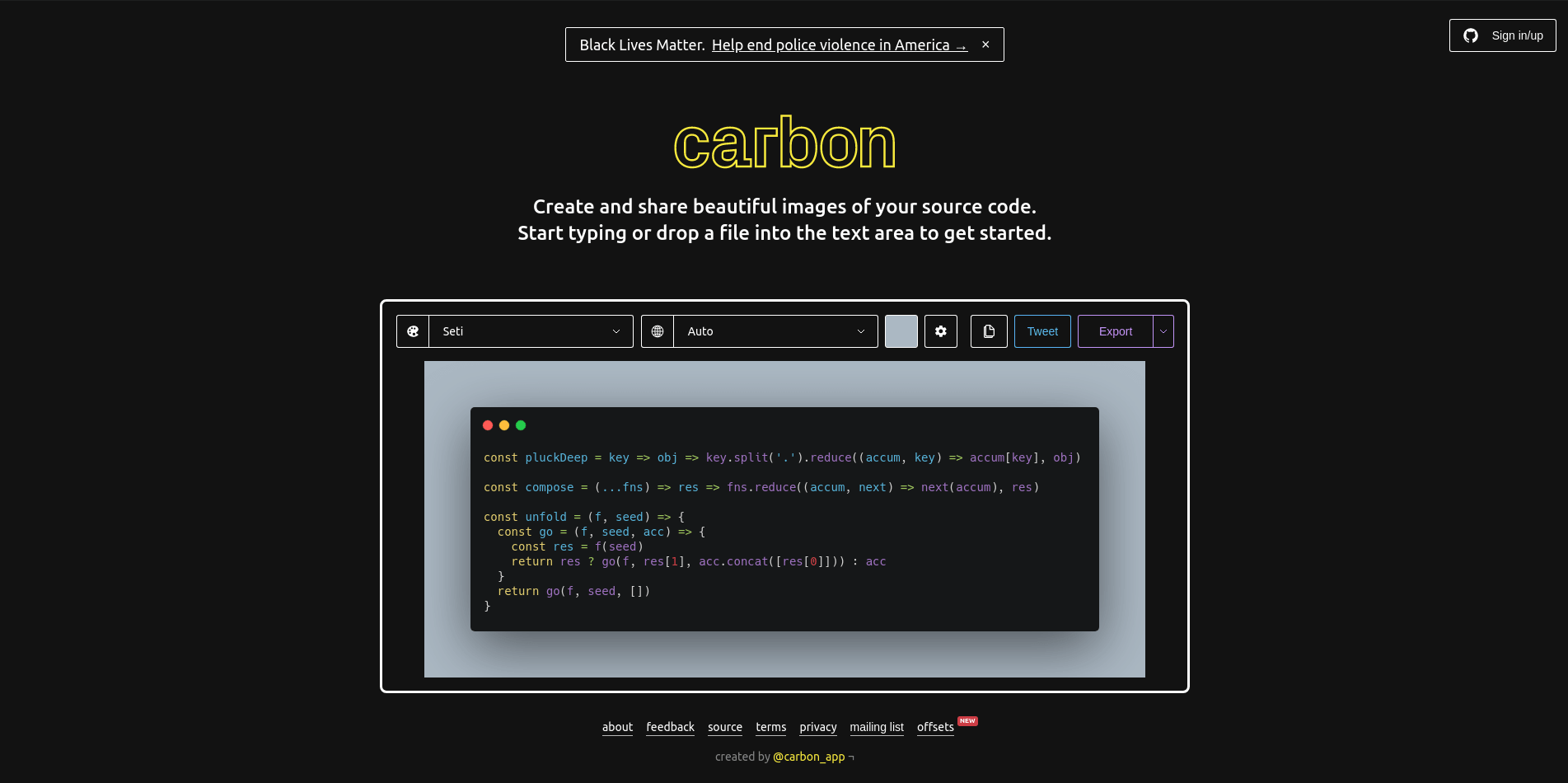This screenshot has width=1568, height=783.
Task: Dismiss the Black Lives Matter banner
Action: click(x=985, y=45)
